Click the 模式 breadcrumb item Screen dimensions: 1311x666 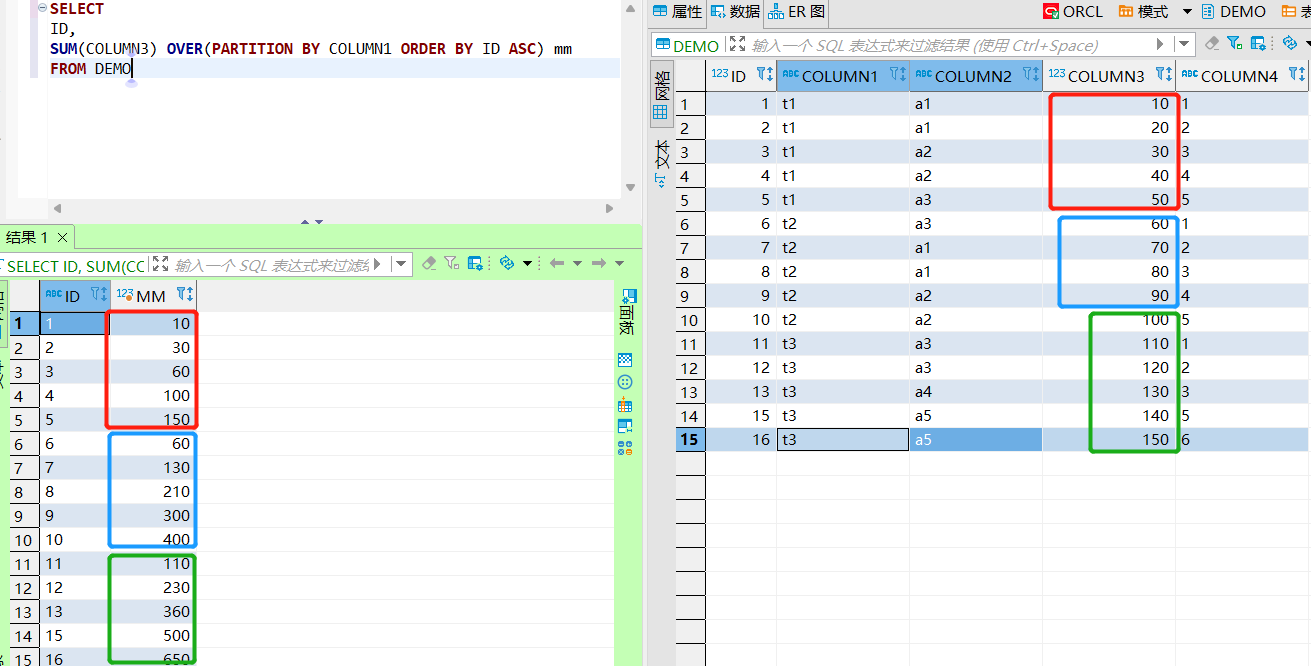coord(1143,12)
